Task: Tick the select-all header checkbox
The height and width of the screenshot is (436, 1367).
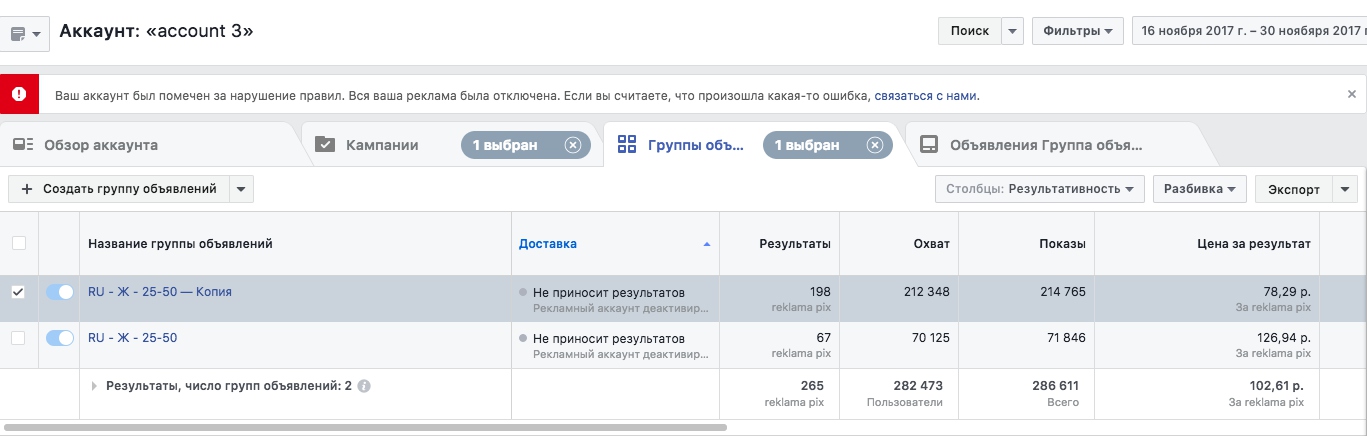Action: pos(18,243)
